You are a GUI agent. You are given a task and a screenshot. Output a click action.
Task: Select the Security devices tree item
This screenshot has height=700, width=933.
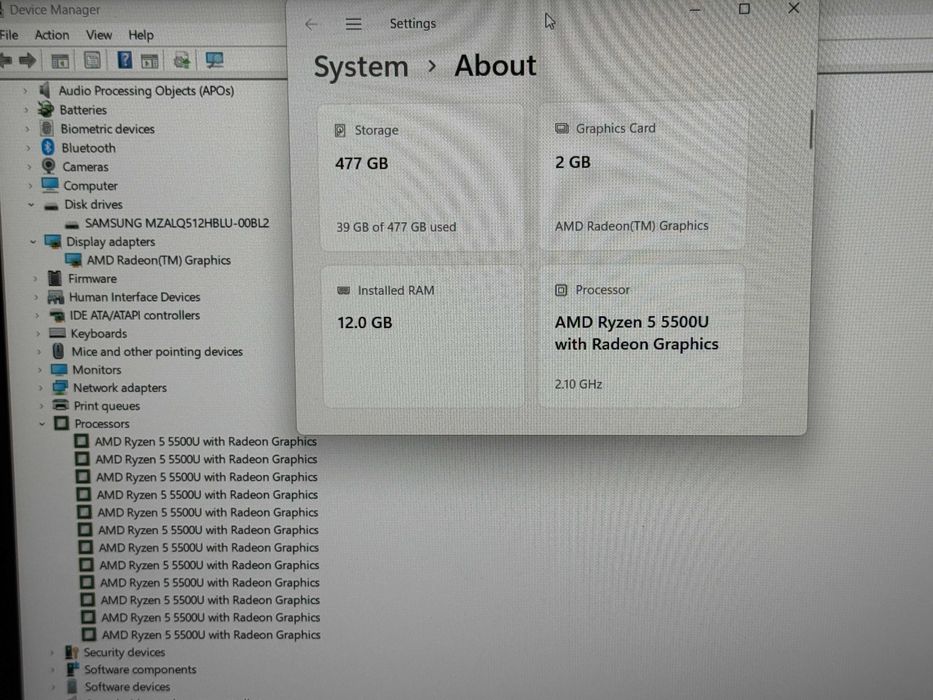click(x=124, y=652)
